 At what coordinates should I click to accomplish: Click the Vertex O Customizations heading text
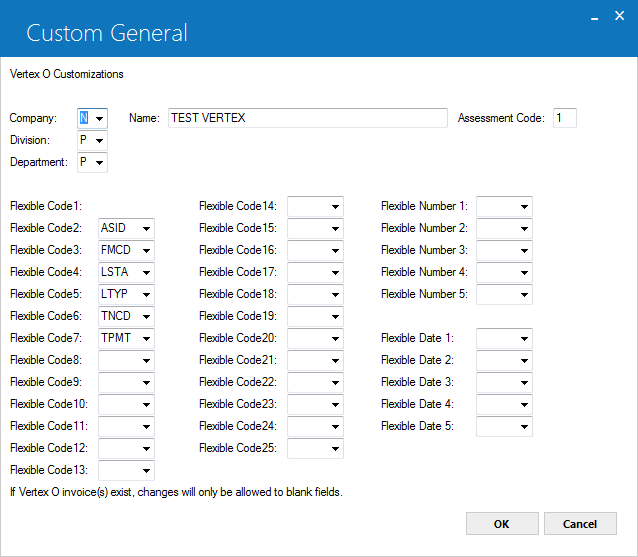coord(67,74)
